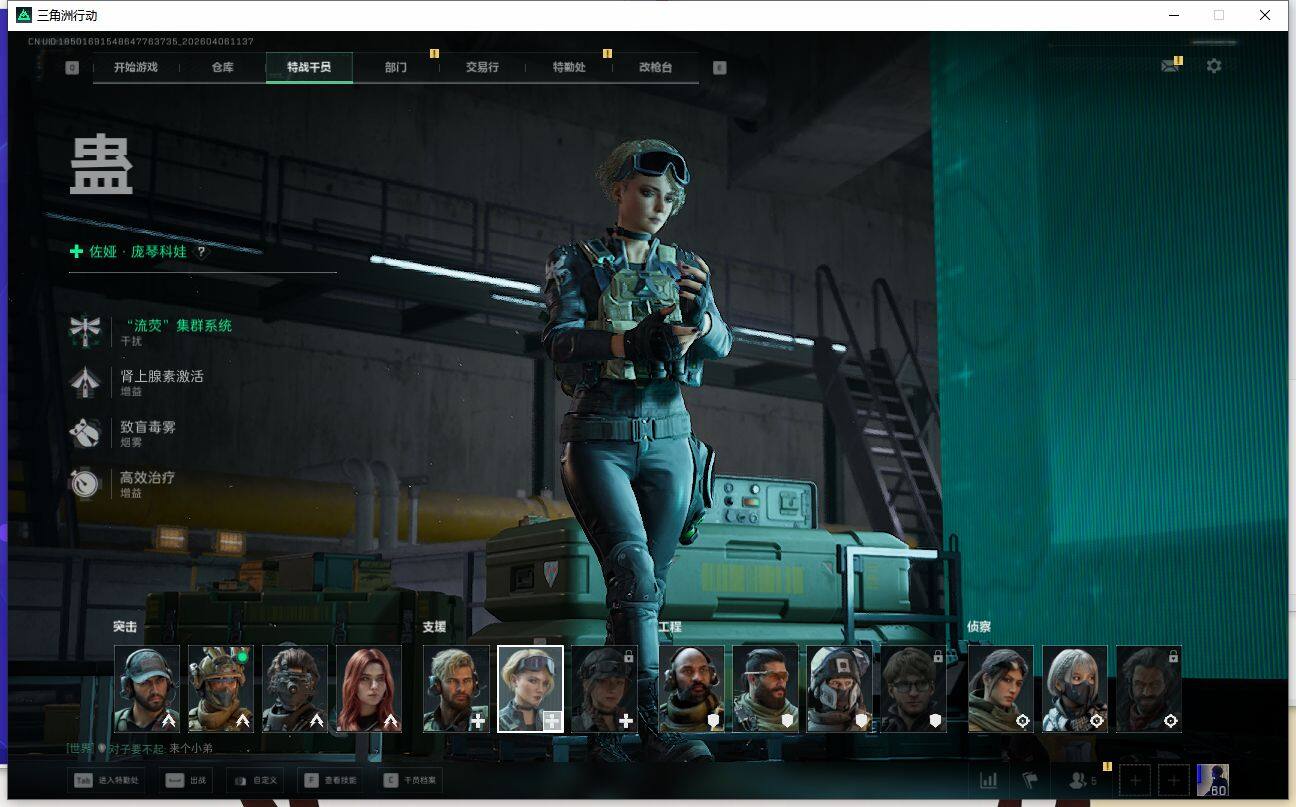
Task: Click the 干员档案 button
Action: click(410, 780)
